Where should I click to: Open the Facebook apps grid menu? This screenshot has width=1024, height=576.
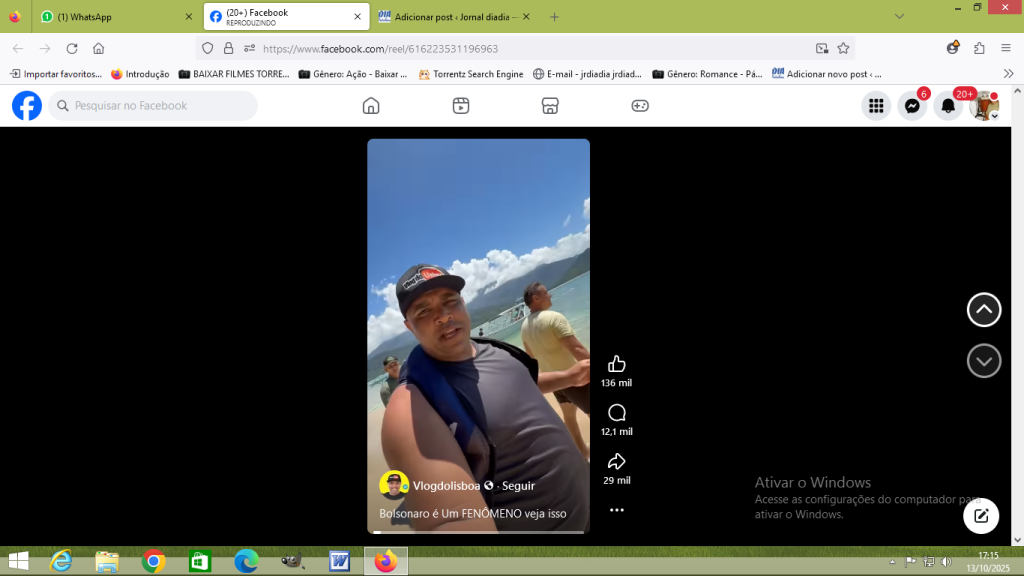876,106
